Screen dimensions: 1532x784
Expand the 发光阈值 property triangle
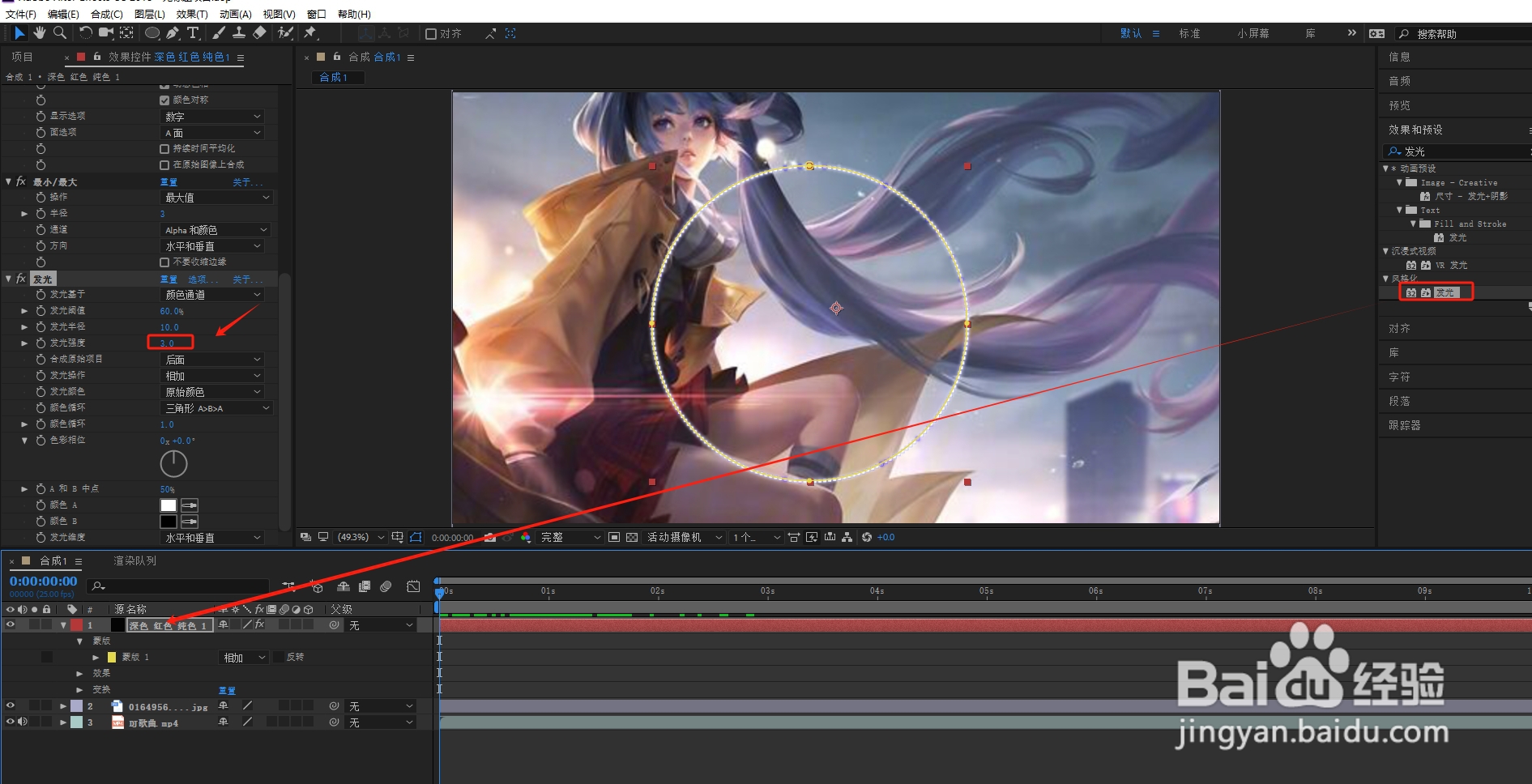24,310
